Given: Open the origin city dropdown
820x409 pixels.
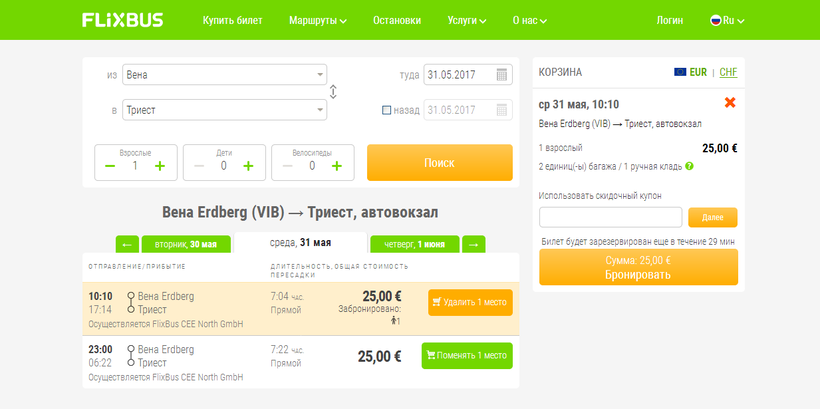Looking at the screenshot, I should (x=224, y=75).
